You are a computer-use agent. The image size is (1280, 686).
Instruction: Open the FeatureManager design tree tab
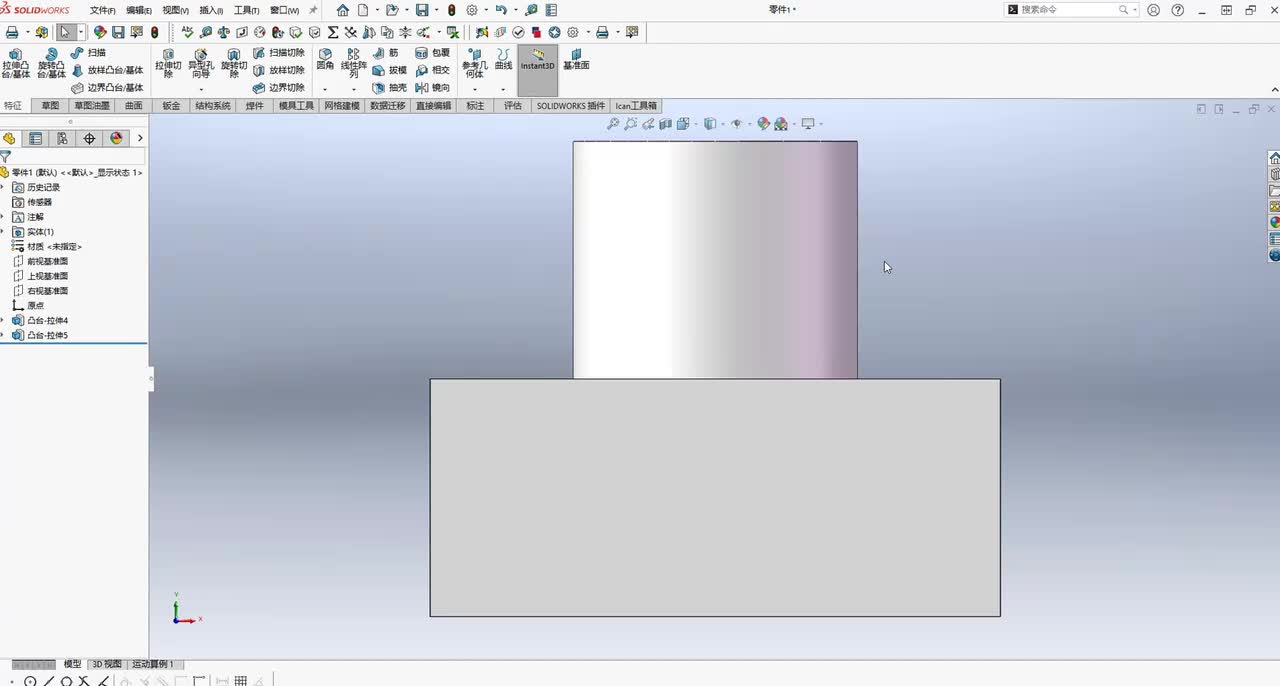pyautogui.click(x=9, y=139)
